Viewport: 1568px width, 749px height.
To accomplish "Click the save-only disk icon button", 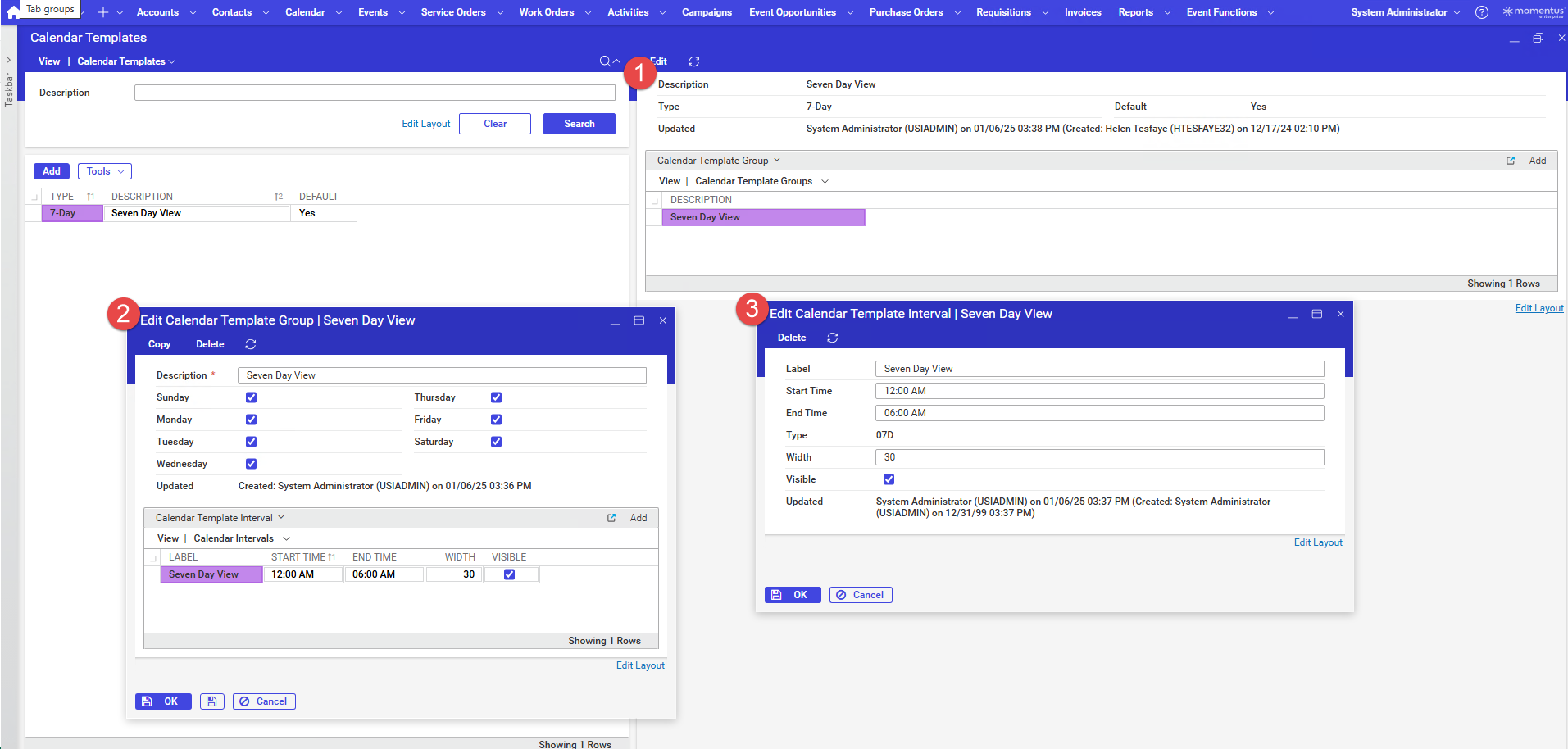I will click(x=211, y=701).
